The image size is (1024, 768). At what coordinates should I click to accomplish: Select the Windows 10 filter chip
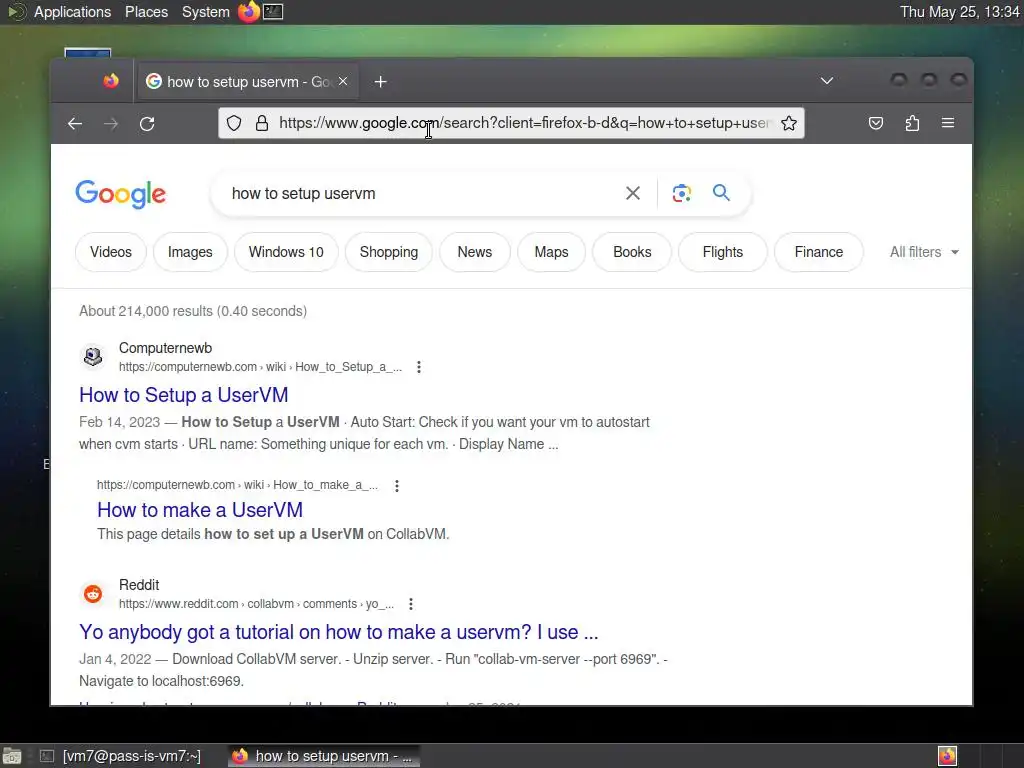286,252
